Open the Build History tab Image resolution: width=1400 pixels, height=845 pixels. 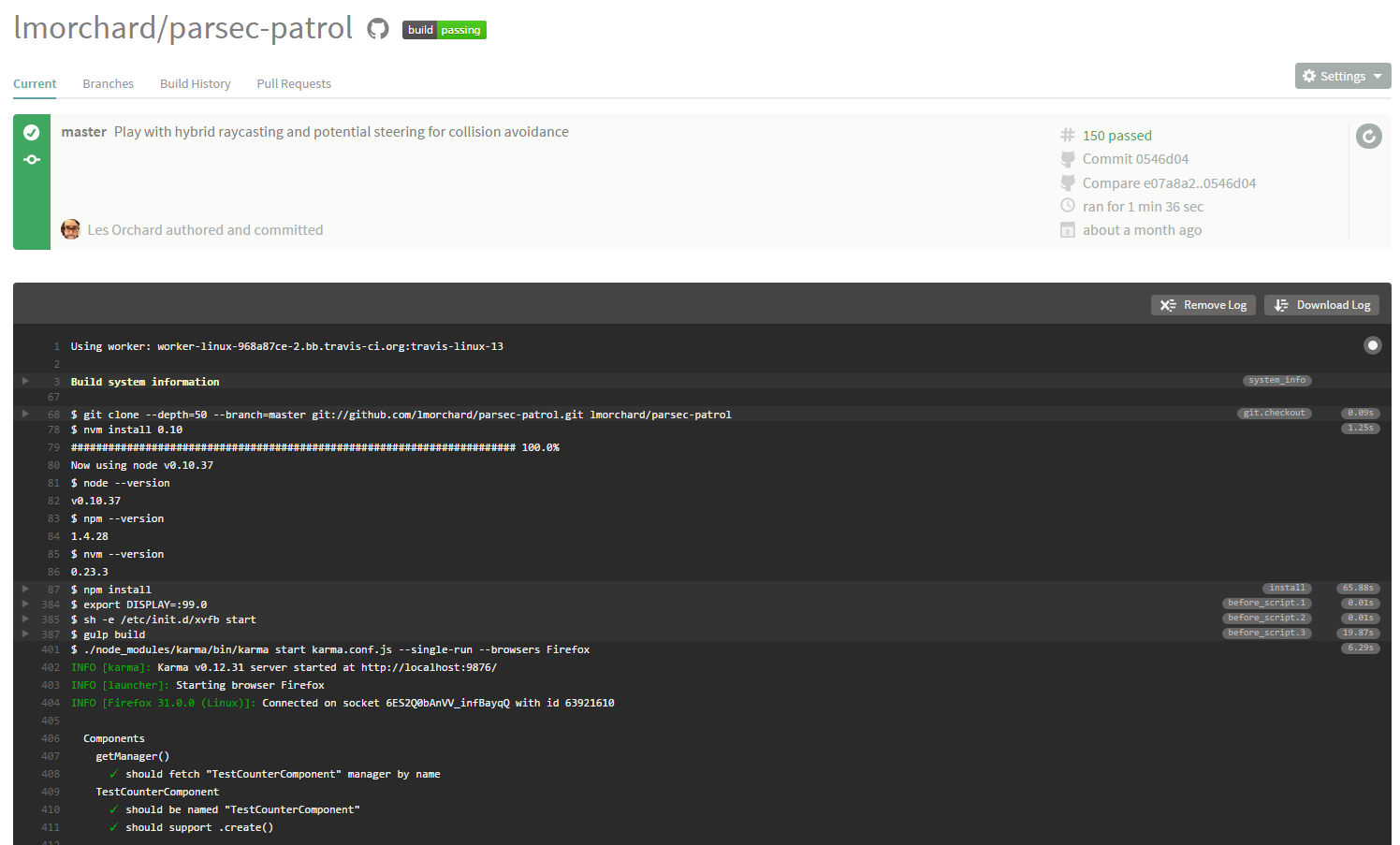click(x=195, y=83)
